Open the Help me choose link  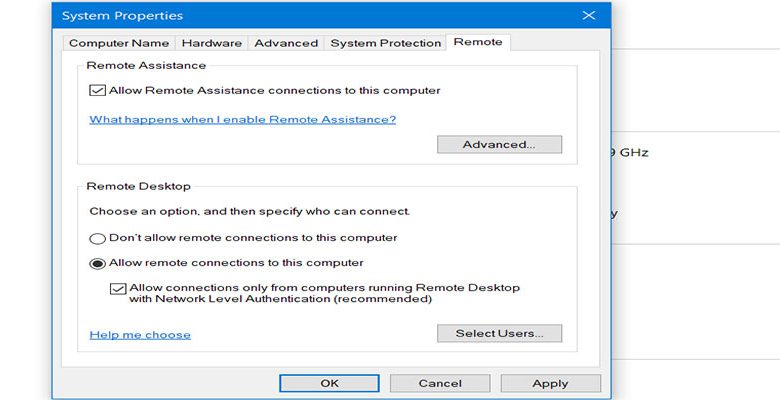click(x=140, y=335)
